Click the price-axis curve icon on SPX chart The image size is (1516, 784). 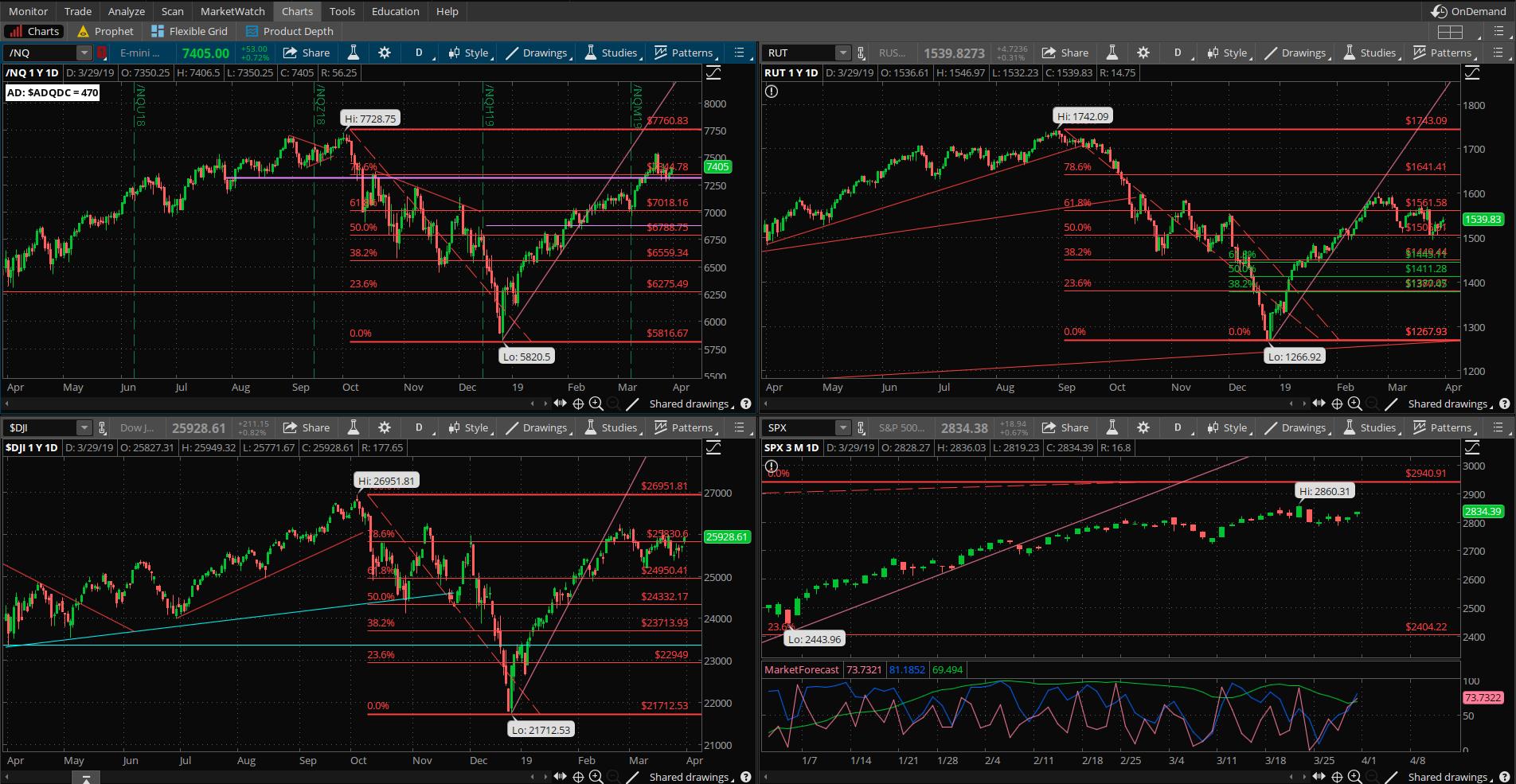point(1472,447)
